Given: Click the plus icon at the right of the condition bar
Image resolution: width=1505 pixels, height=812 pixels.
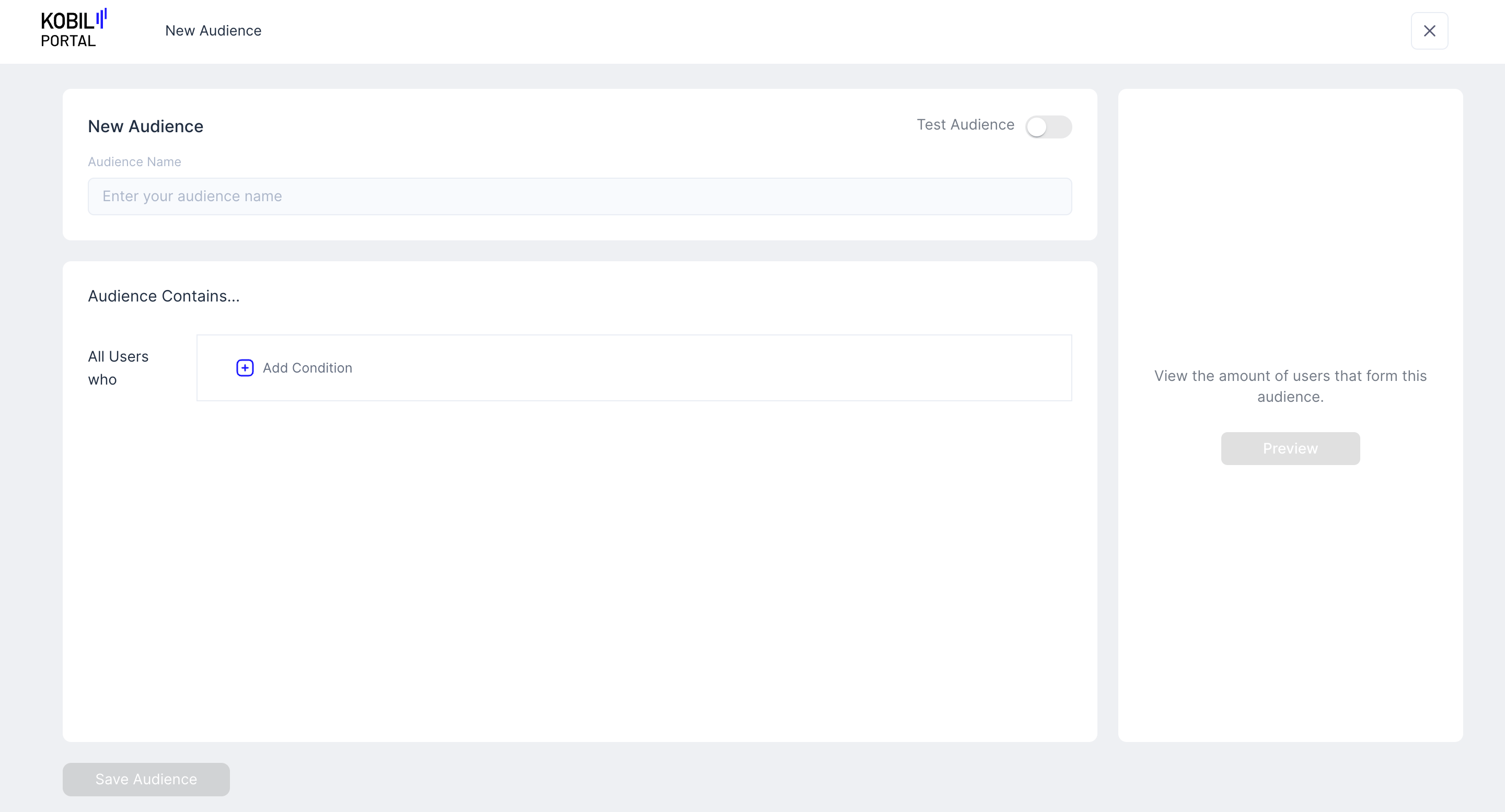Looking at the screenshot, I should click(245, 367).
